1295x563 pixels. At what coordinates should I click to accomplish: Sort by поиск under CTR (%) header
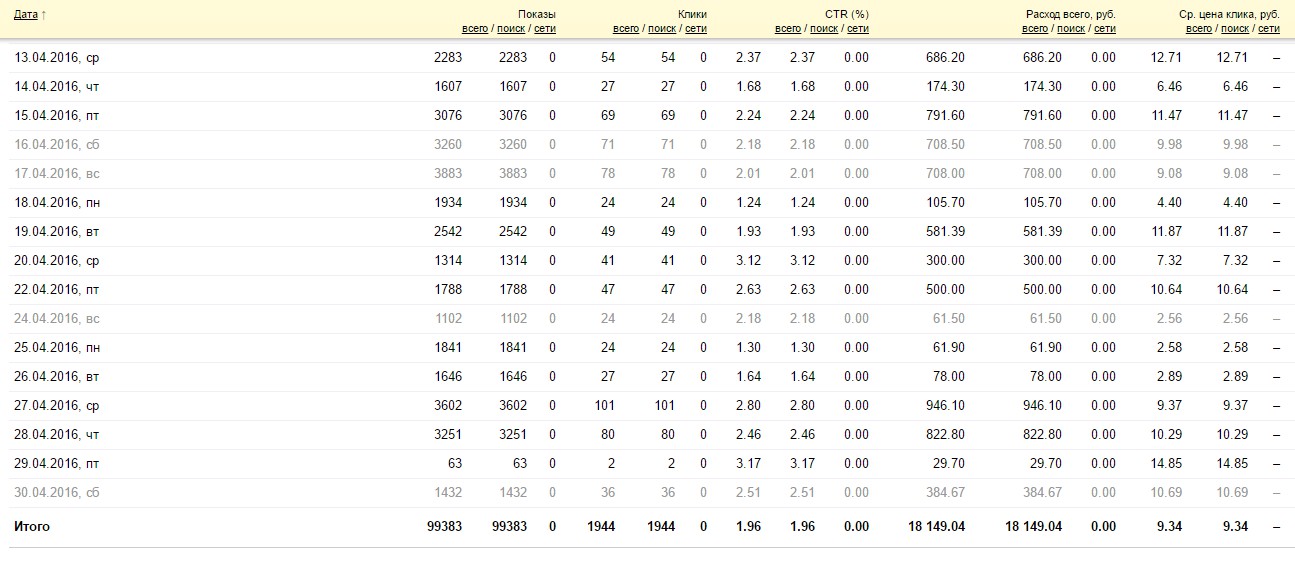824,29
